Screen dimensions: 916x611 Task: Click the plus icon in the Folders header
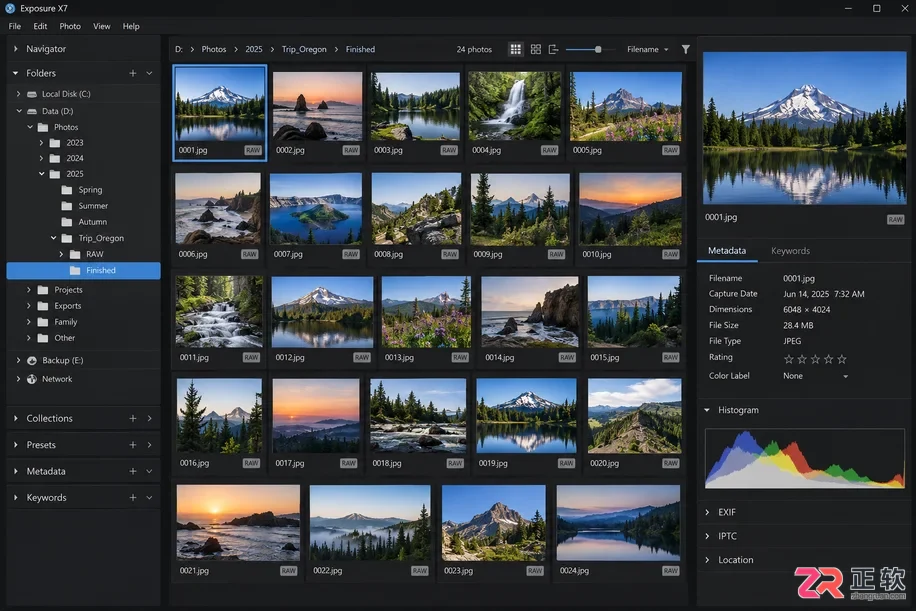(133, 73)
